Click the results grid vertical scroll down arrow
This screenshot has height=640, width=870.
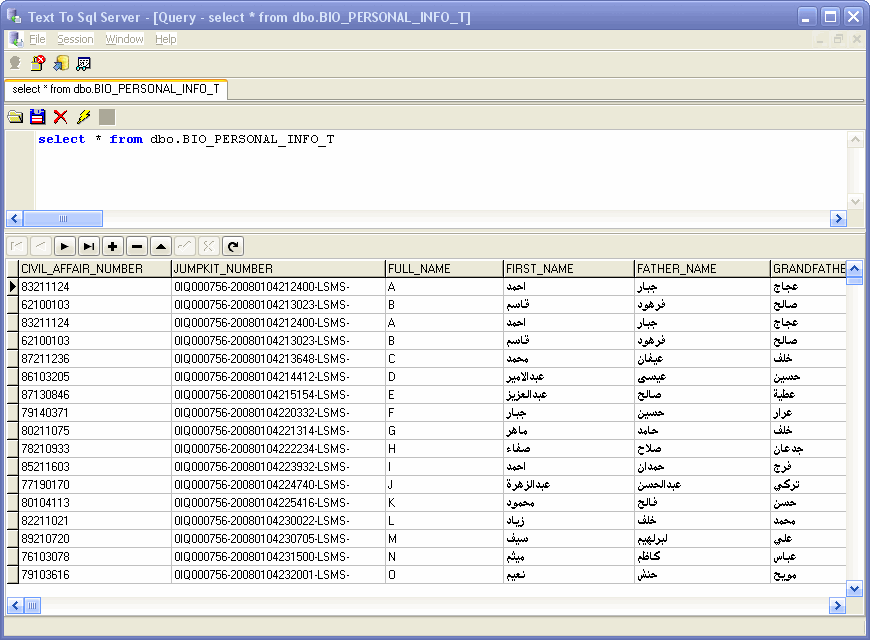(x=854, y=588)
